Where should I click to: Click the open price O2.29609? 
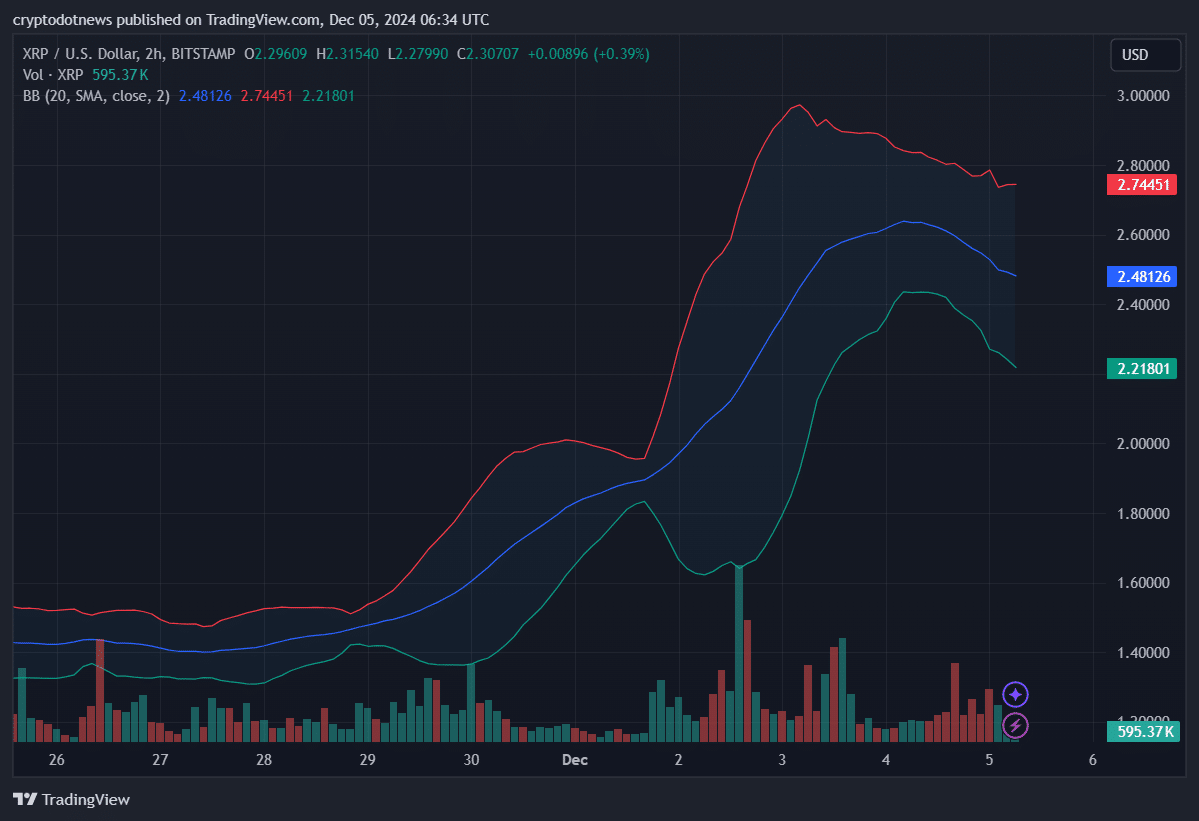point(275,54)
